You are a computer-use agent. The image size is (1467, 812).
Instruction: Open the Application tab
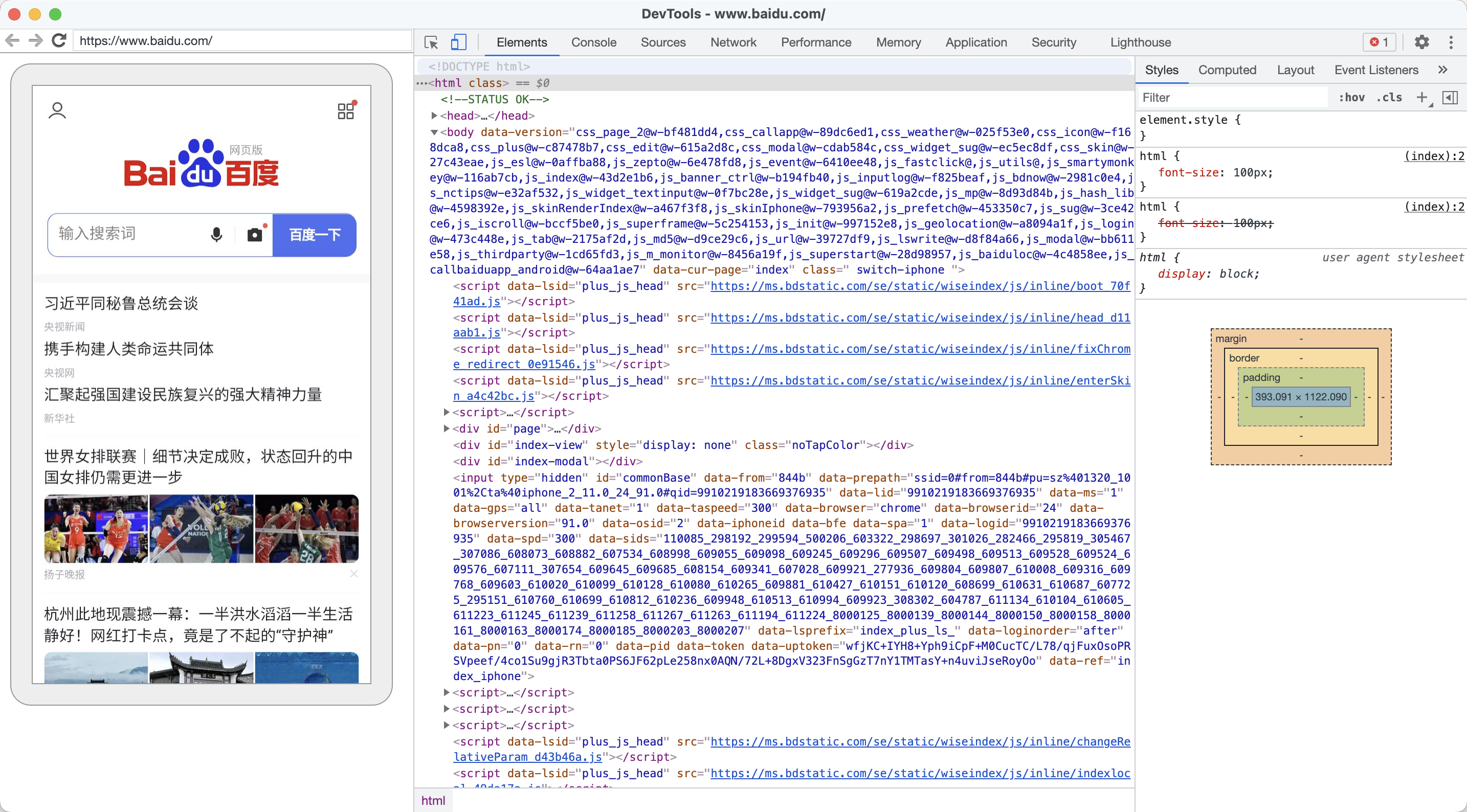(975, 42)
